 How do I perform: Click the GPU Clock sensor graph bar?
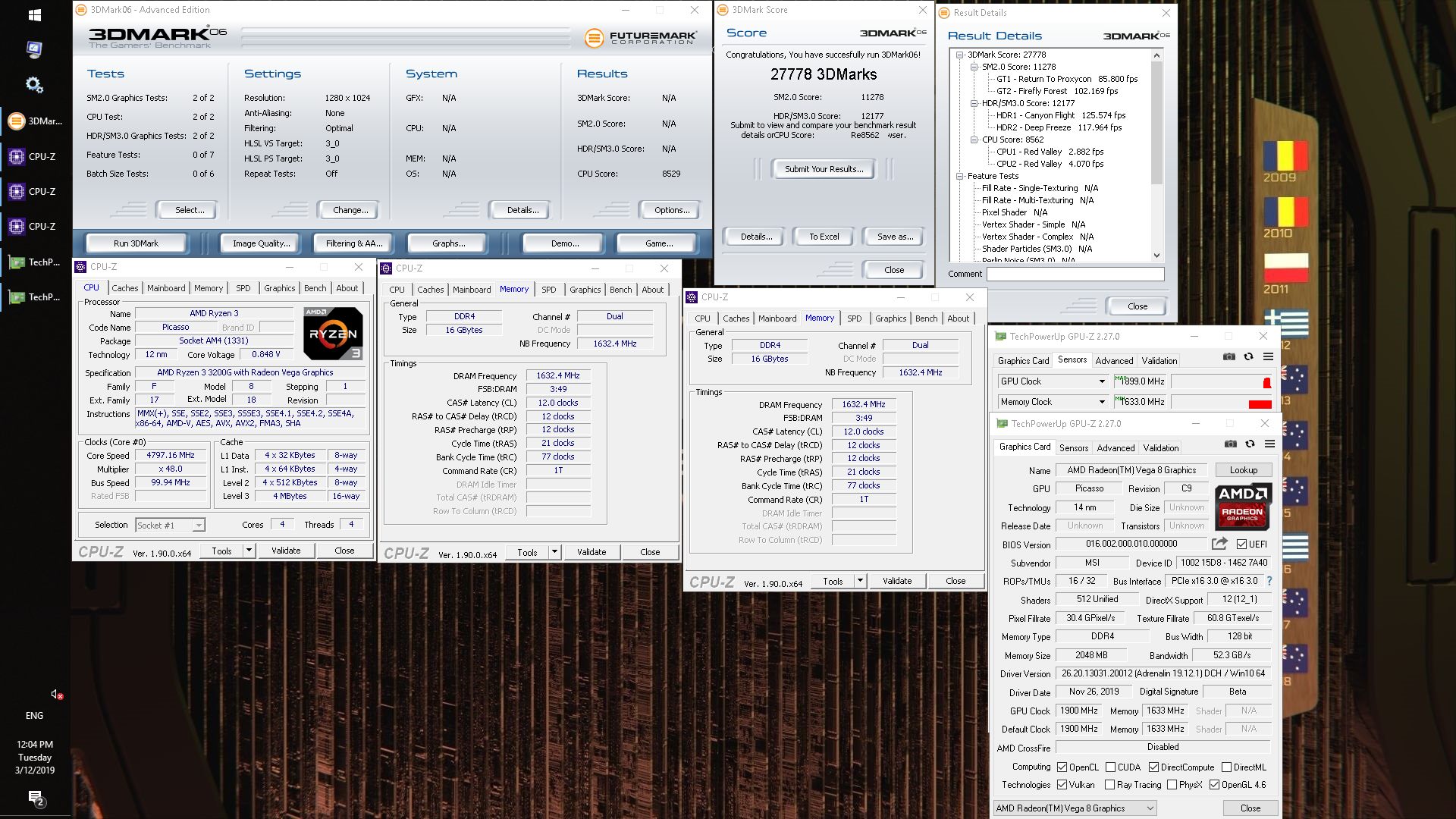(x=1222, y=381)
